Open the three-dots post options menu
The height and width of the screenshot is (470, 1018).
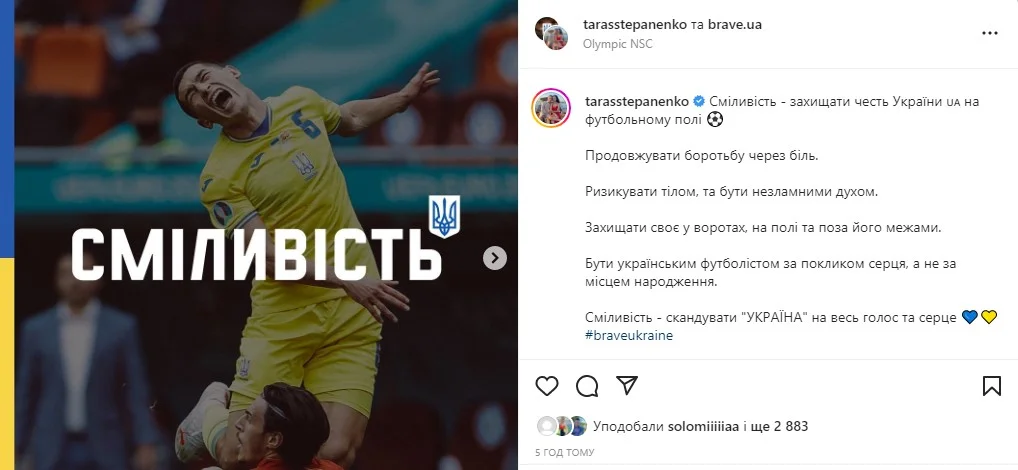pos(989,33)
